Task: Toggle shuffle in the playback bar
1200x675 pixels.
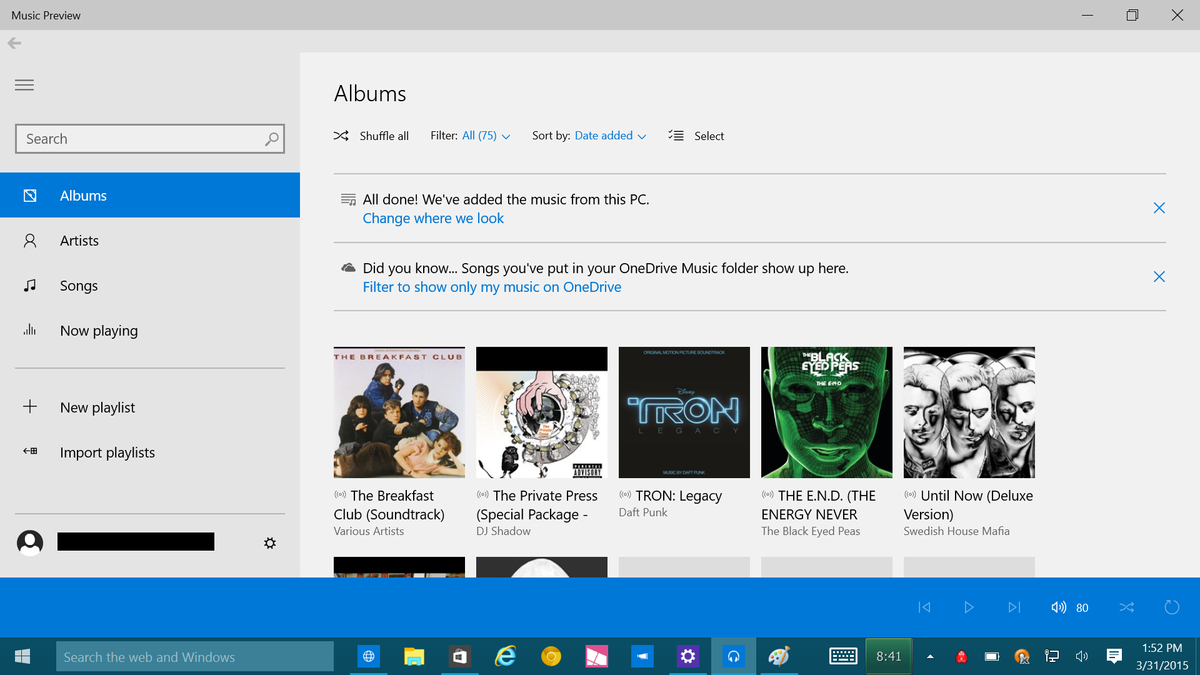Action: tap(1126, 607)
